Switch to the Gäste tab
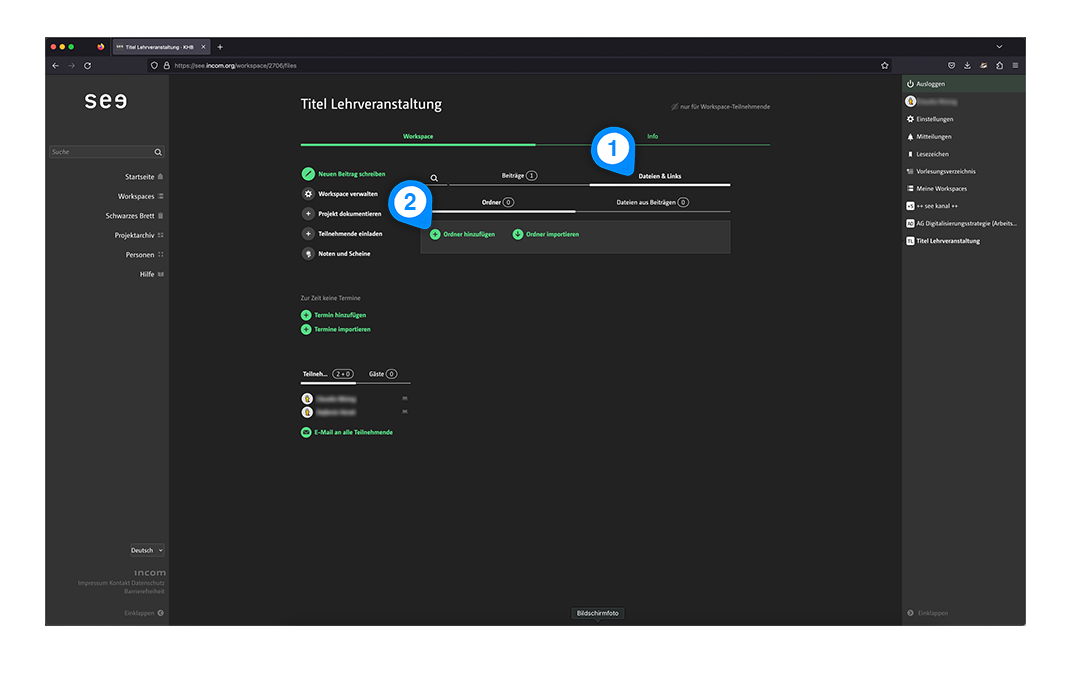1070x697 pixels. (x=382, y=374)
